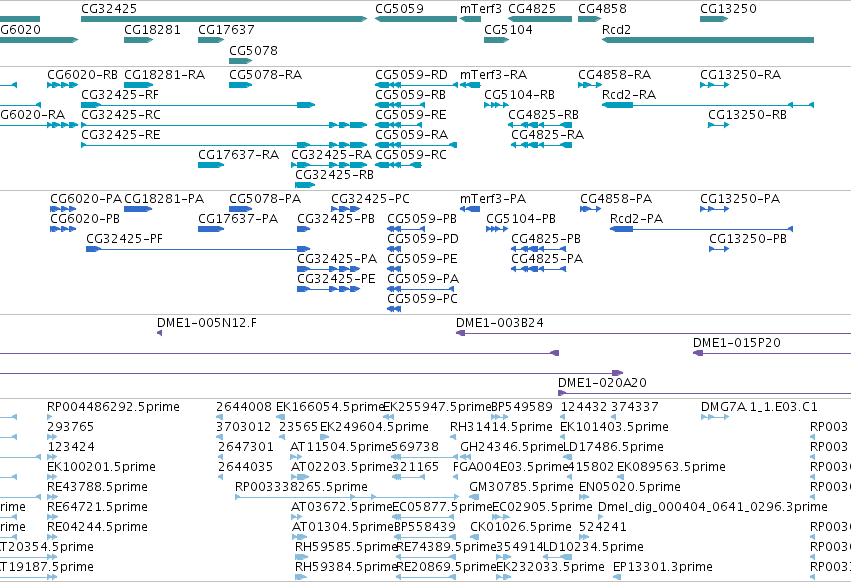Click transcript Rcd2-RA

[629, 95]
